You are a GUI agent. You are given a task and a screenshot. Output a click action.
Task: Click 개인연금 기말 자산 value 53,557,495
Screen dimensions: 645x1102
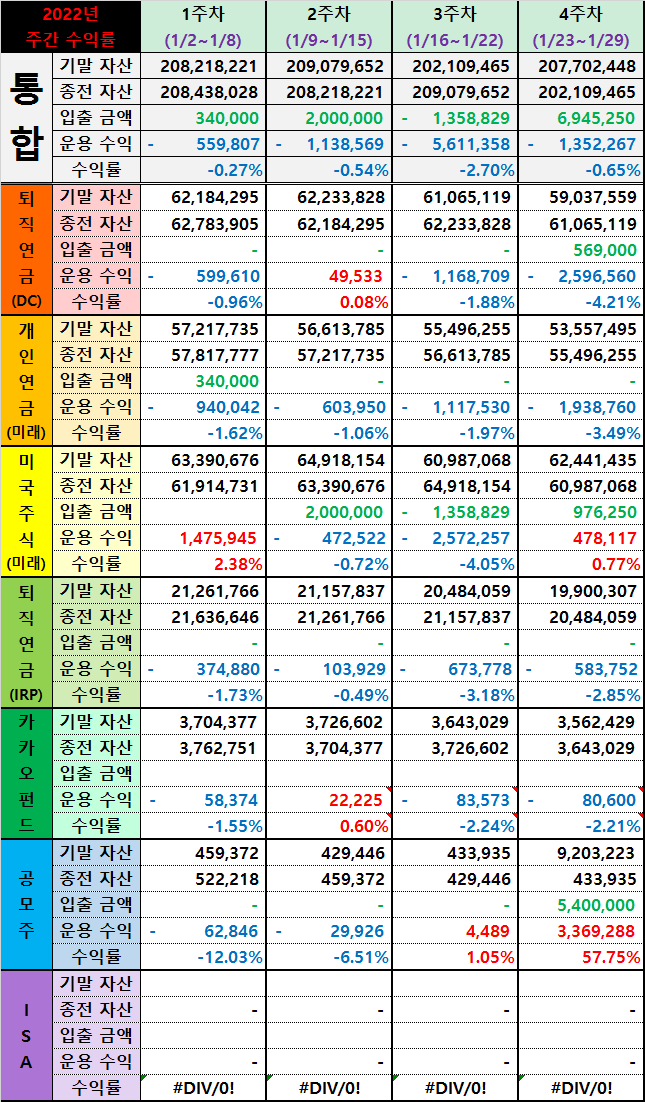pyautogui.click(x=581, y=329)
